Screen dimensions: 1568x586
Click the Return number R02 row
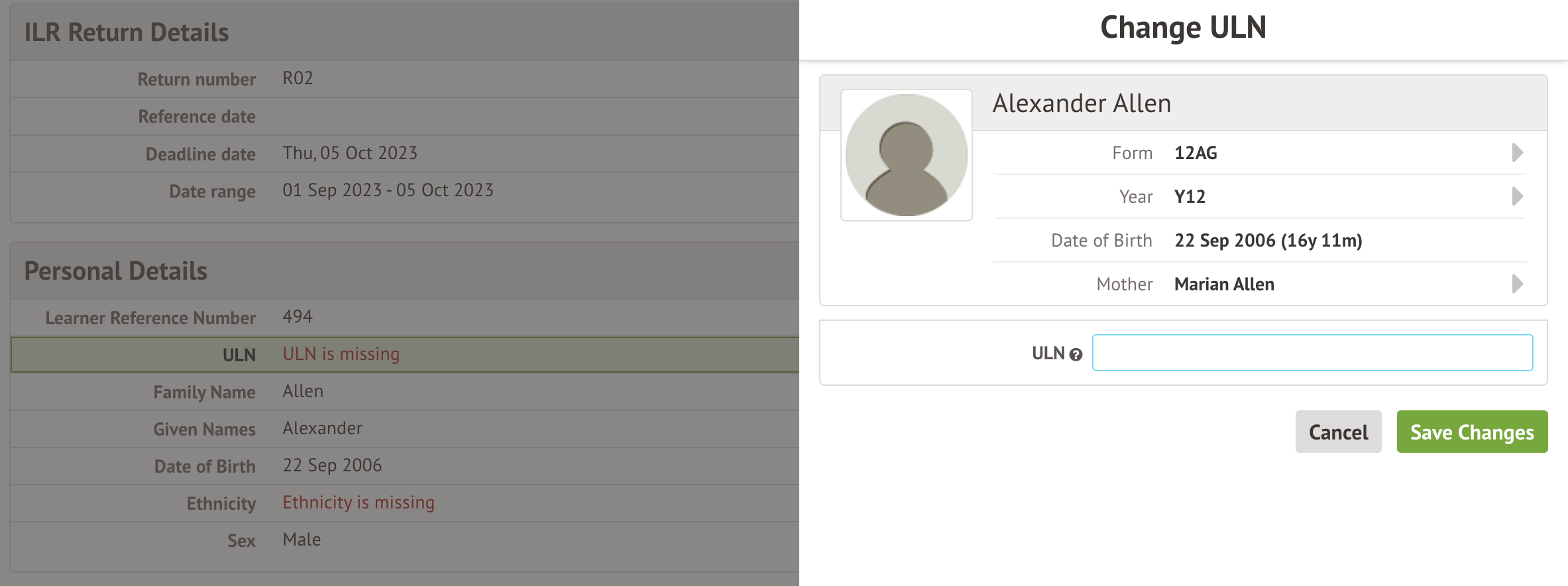tap(404, 79)
